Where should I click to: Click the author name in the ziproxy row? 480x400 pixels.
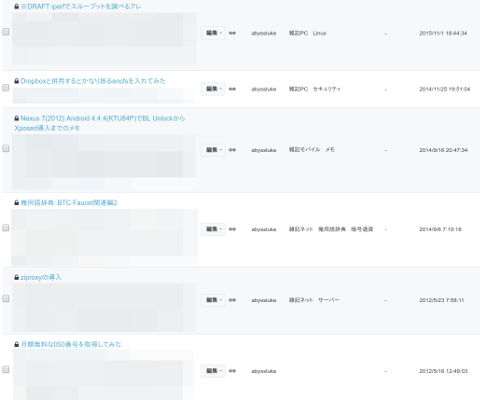[x=264, y=300]
